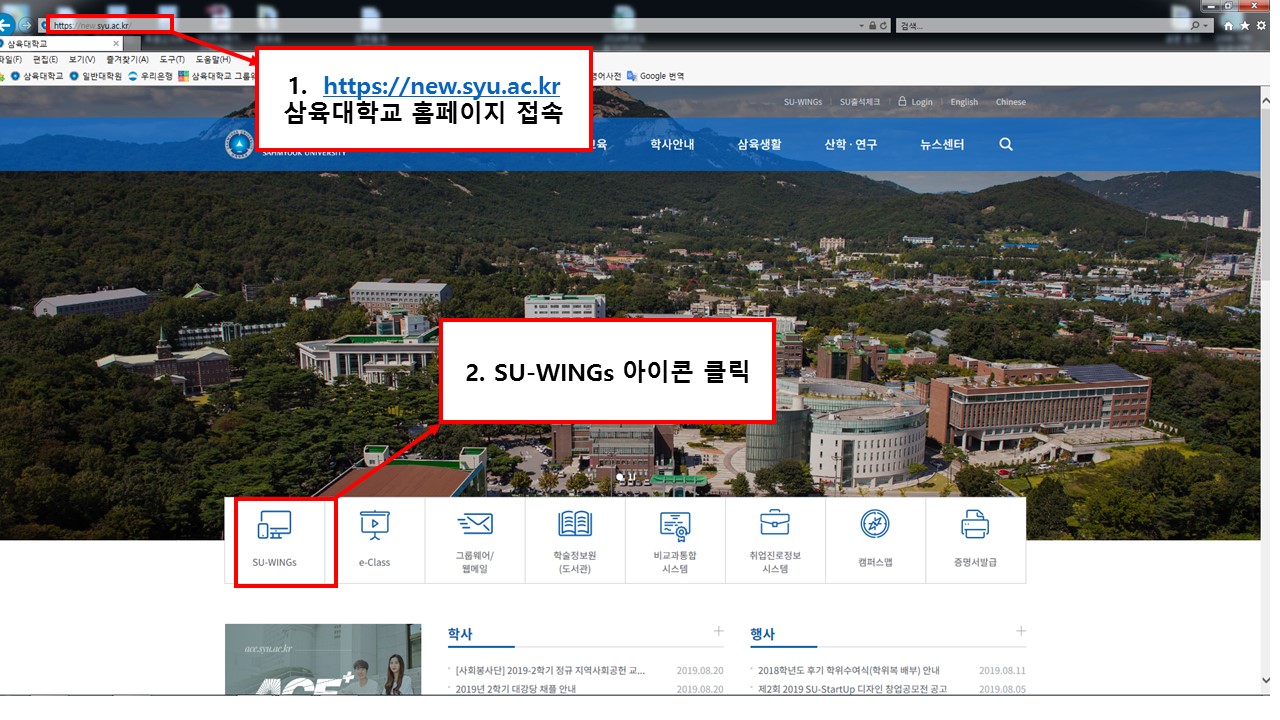
Task: Open the address bar history dropdown arrow
Action: (x=861, y=25)
